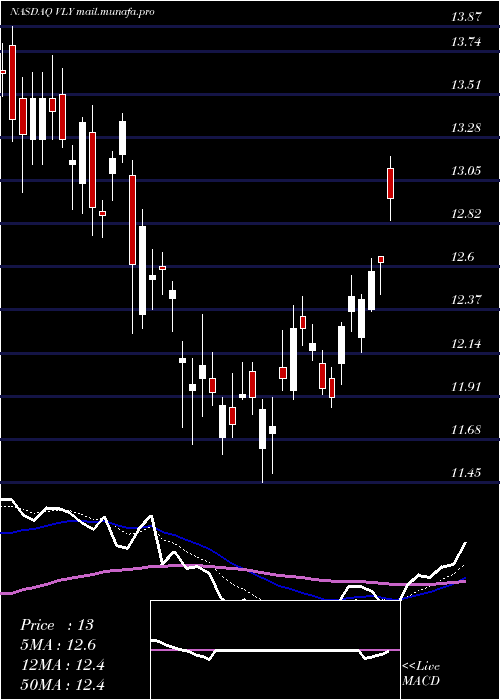
Task: Click the 5MA : 12.6 readout
Action: (x=58, y=645)
